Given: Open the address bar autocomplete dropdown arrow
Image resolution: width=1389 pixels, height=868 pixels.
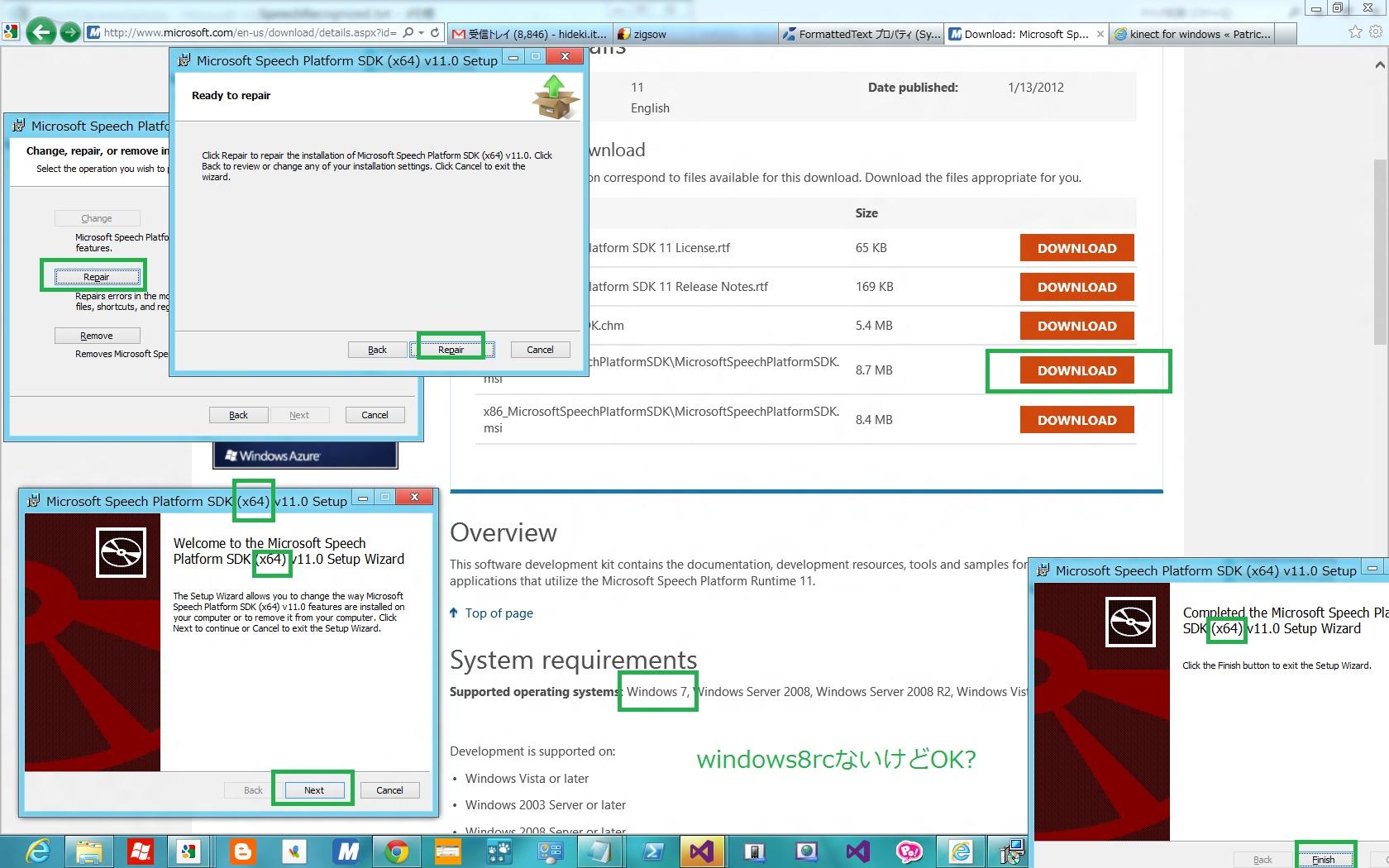Looking at the screenshot, I should 422,33.
